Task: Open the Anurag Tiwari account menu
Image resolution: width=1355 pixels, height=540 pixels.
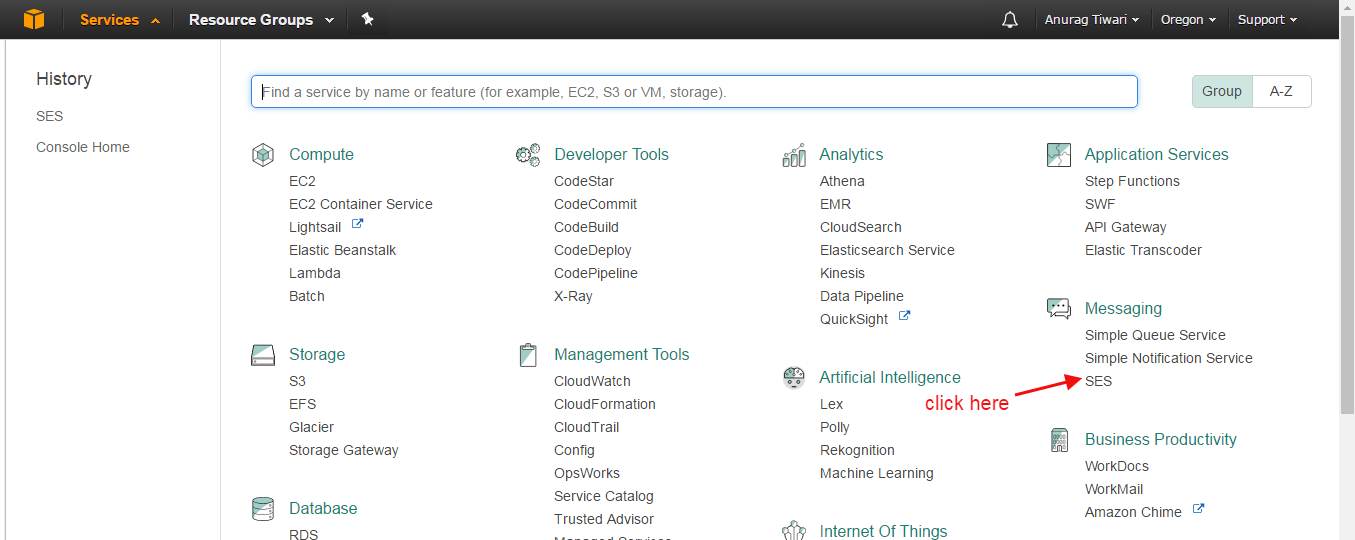Action: click(1091, 20)
